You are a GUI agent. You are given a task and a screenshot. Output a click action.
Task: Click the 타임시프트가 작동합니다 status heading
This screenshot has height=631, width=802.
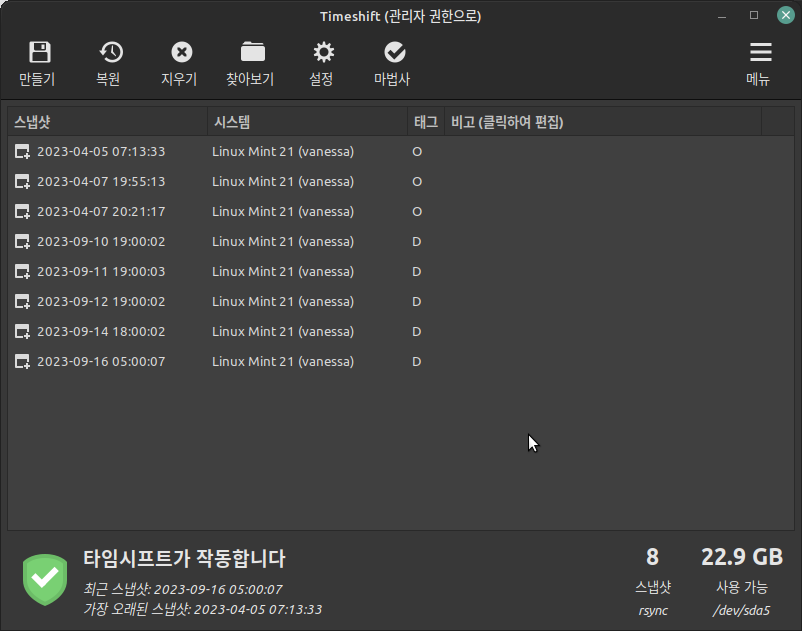click(184, 558)
